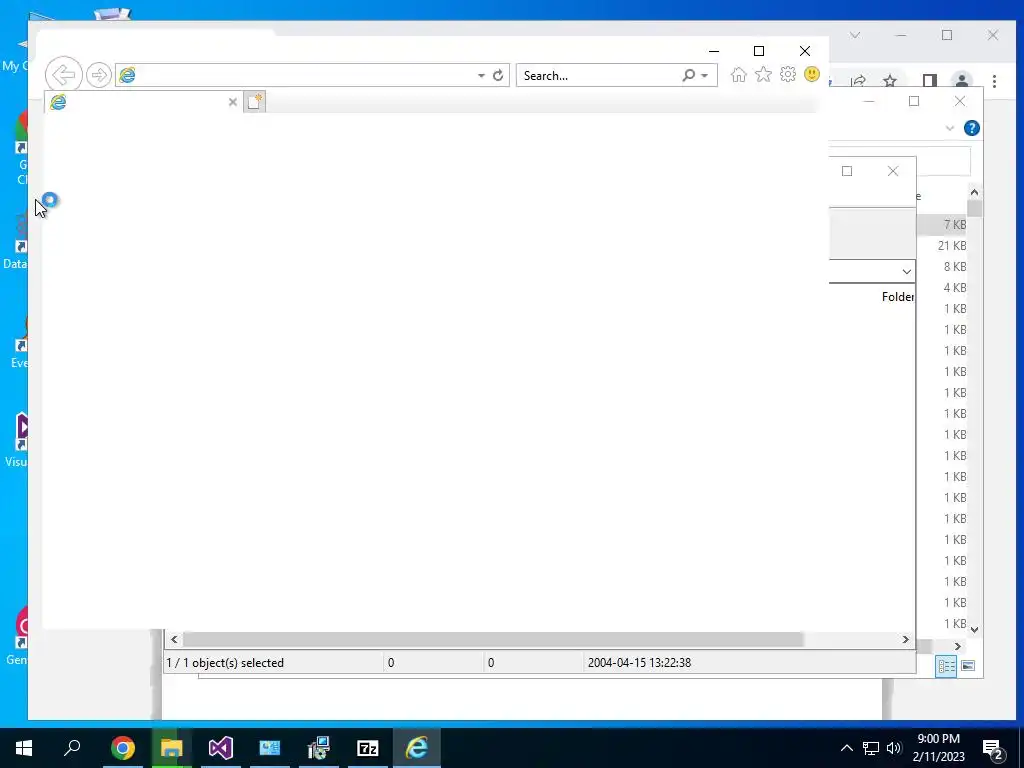1024x768 pixels.
Task: Open the 9:00 PM clock calendar
Action: click(x=939, y=748)
